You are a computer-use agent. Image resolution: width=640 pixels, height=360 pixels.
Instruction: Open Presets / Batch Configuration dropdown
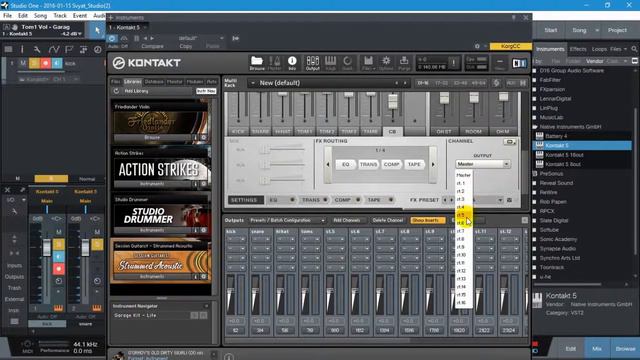click(287, 220)
